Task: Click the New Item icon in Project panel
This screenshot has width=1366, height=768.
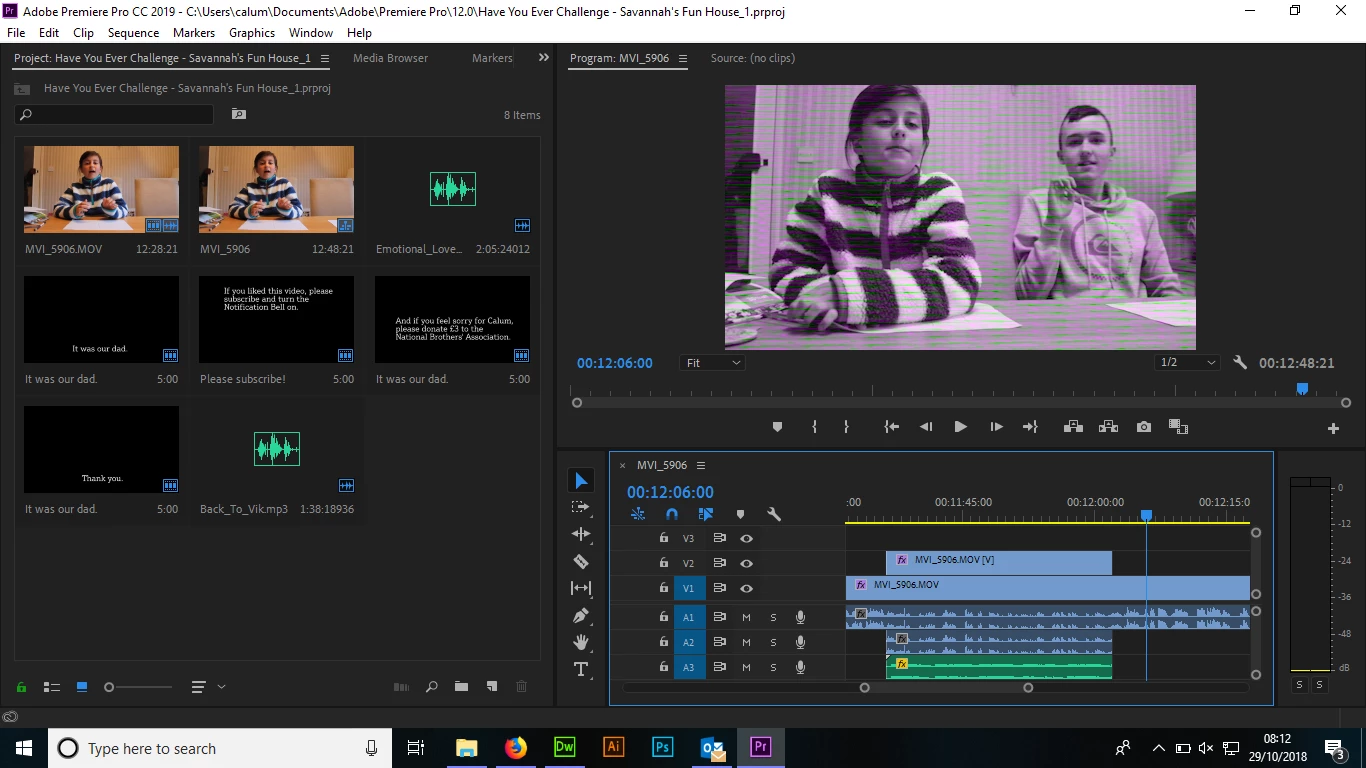Action: pyautogui.click(x=492, y=687)
